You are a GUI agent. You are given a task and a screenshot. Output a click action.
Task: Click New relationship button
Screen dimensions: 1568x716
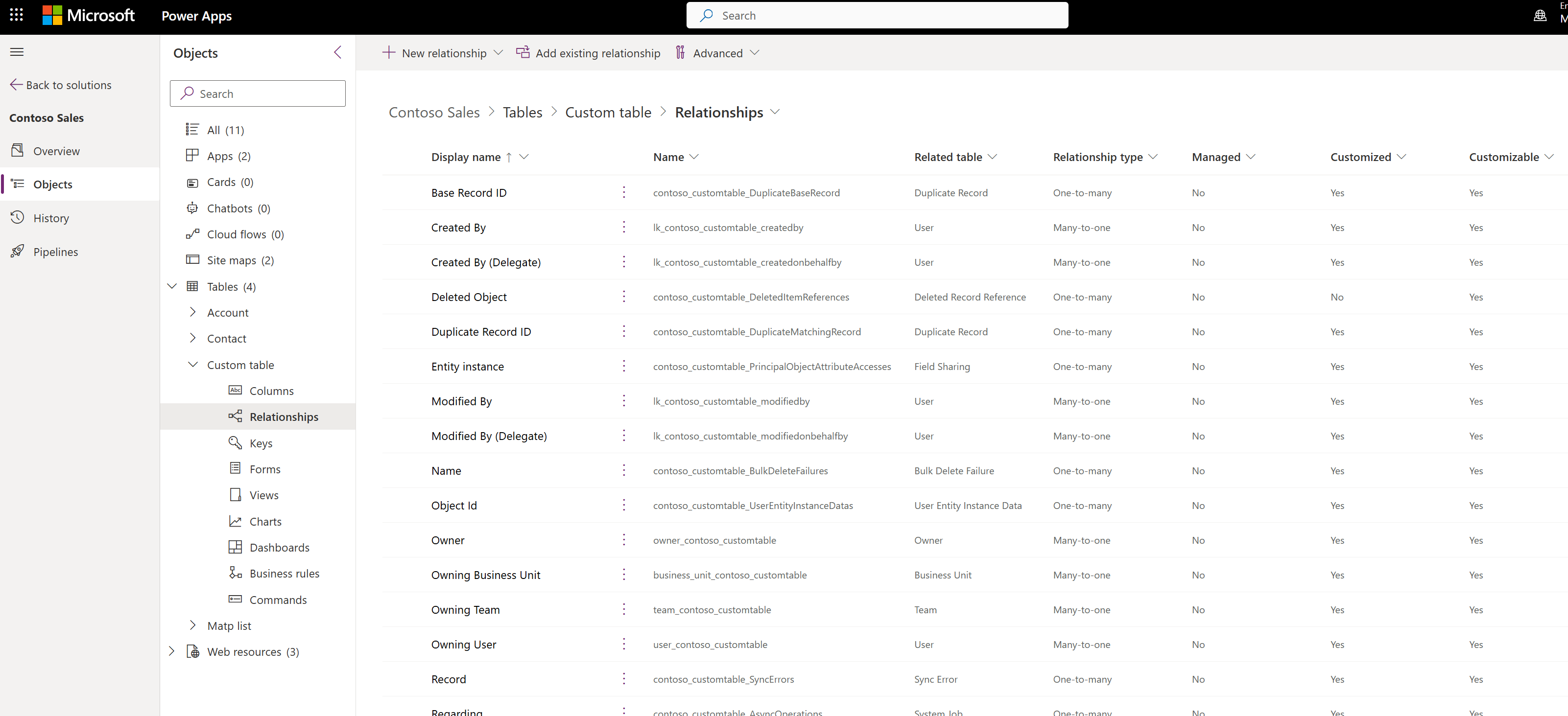437,52
